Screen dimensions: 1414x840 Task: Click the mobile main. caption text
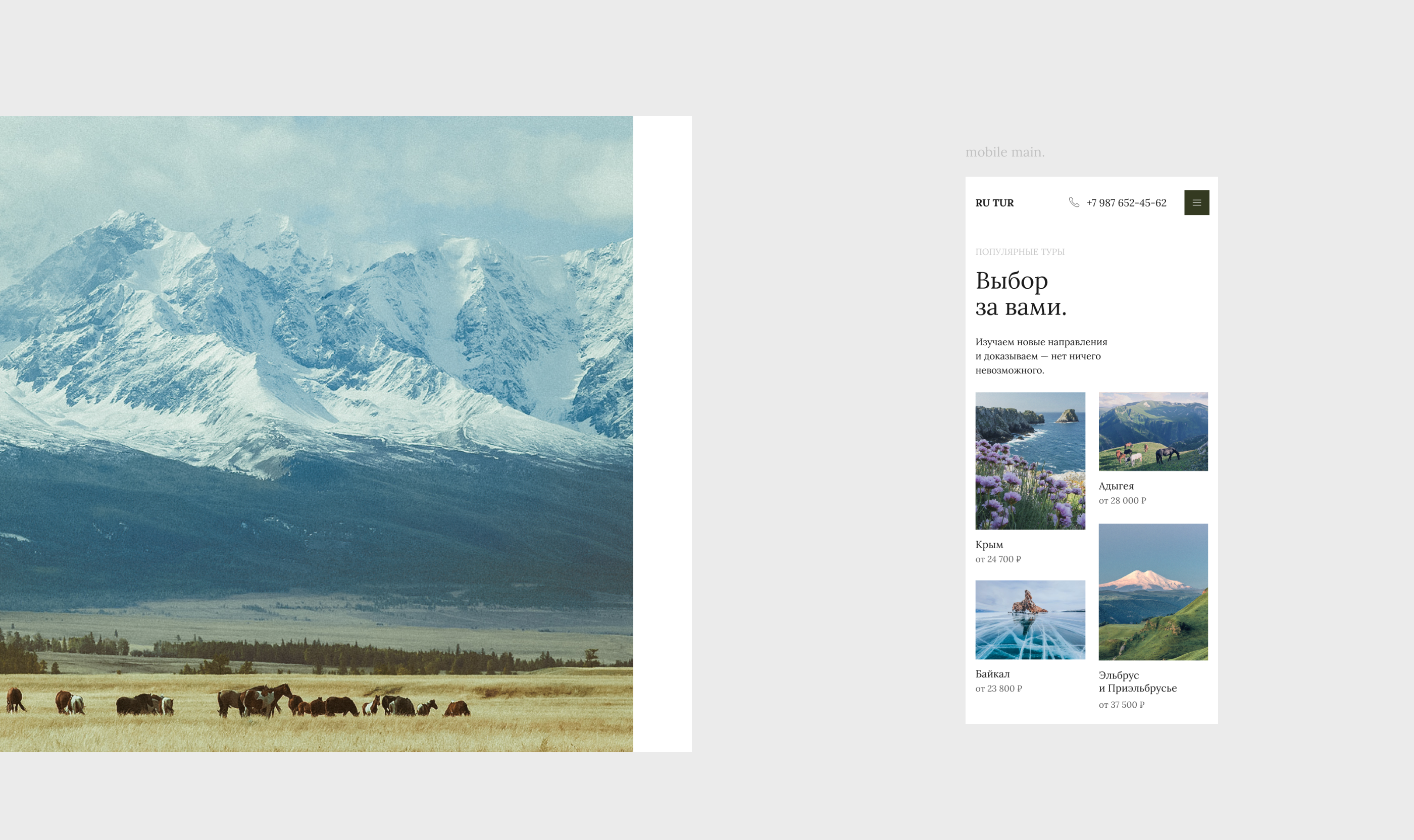pyautogui.click(x=1005, y=152)
